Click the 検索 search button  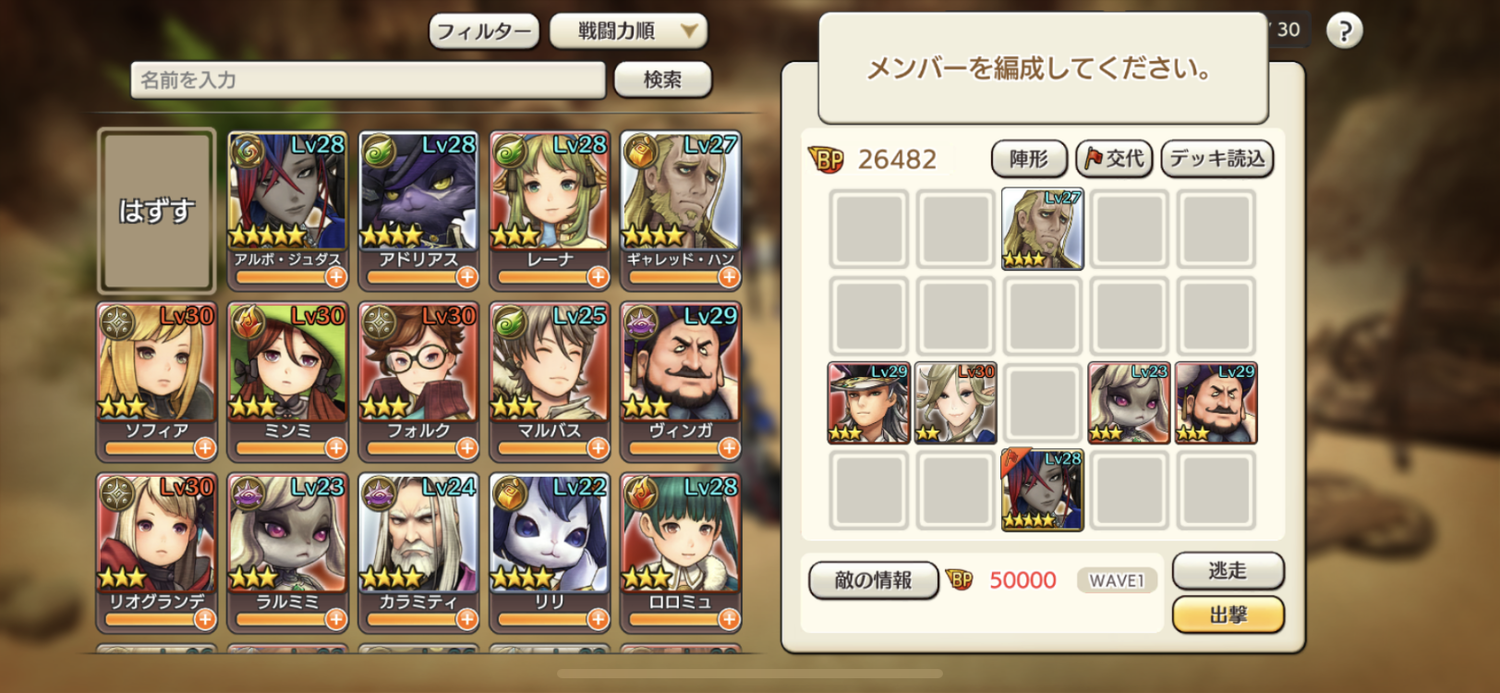click(662, 80)
